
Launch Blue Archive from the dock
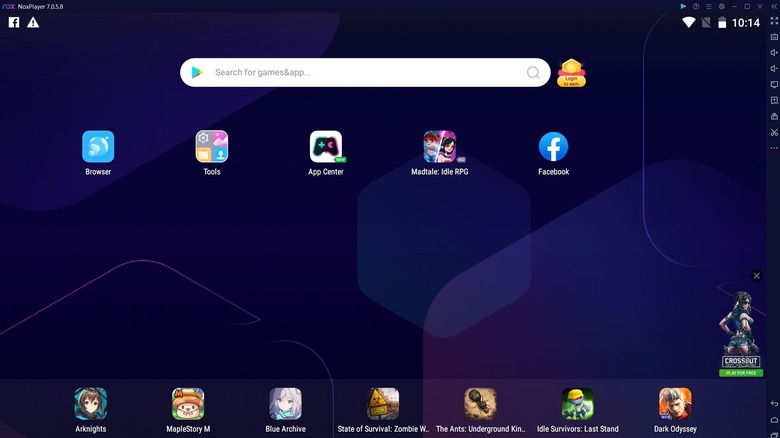tap(285, 404)
